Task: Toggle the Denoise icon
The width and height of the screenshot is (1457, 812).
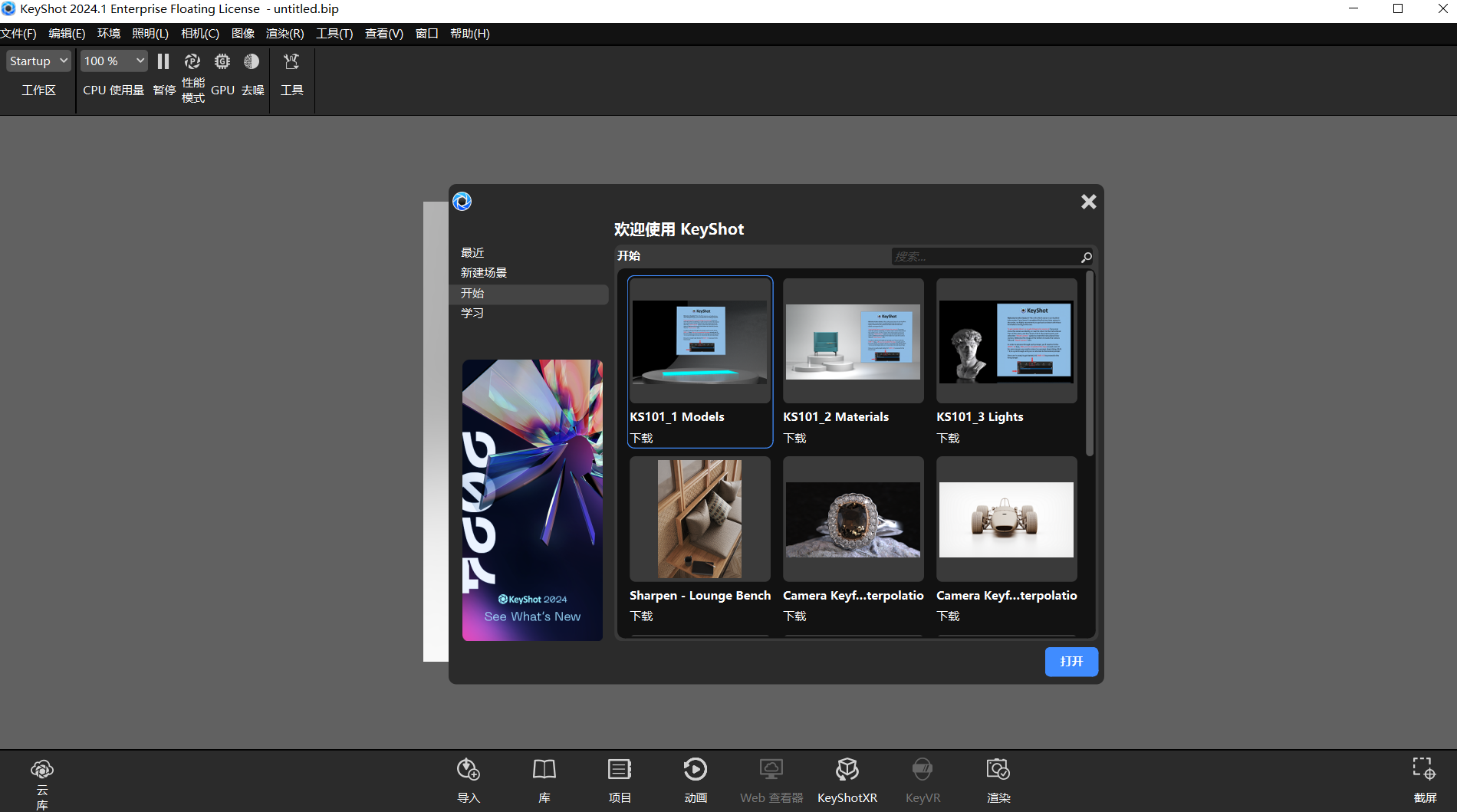Action: tap(252, 61)
